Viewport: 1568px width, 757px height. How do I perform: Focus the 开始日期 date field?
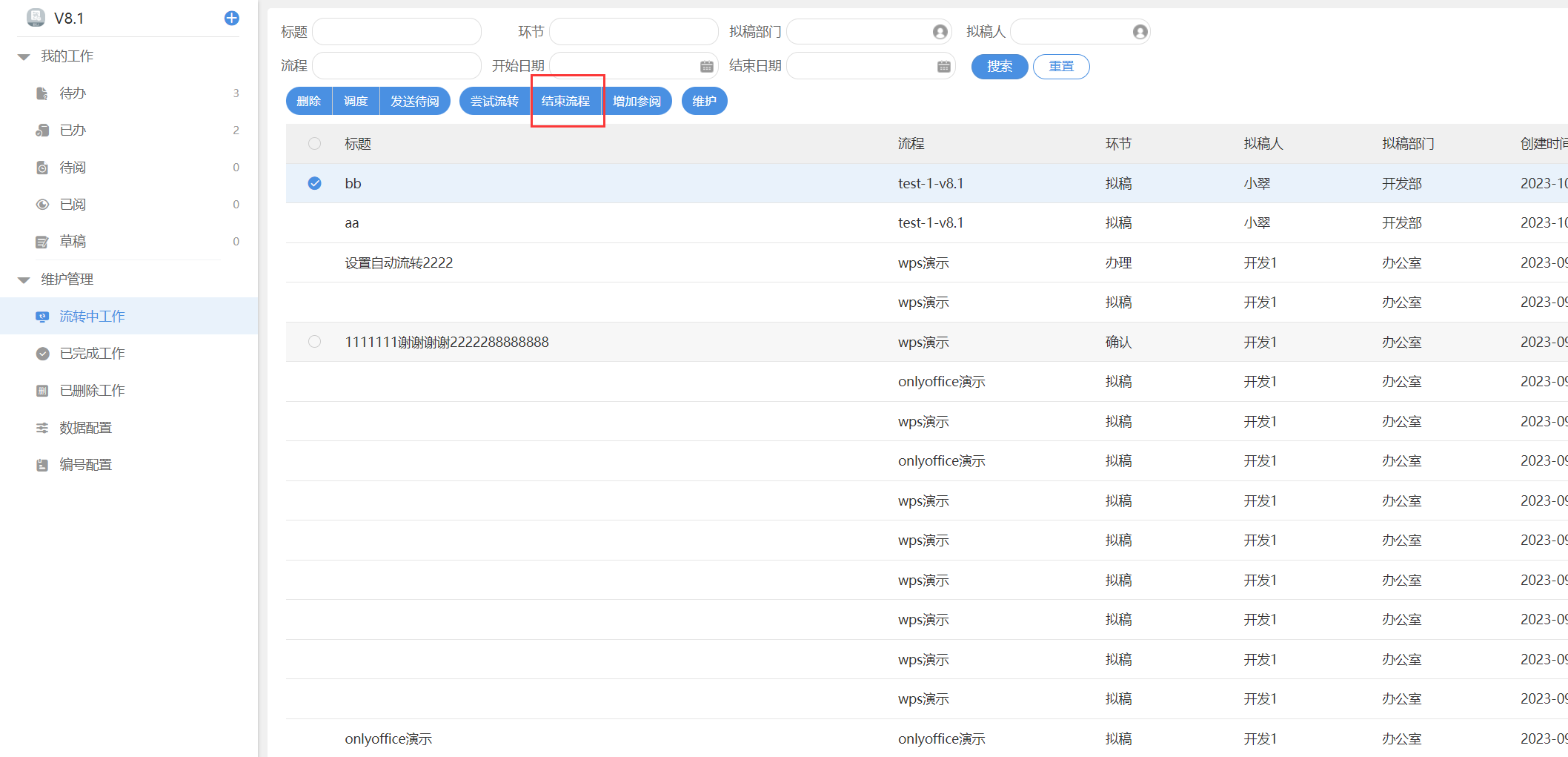pyautogui.click(x=634, y=66)
